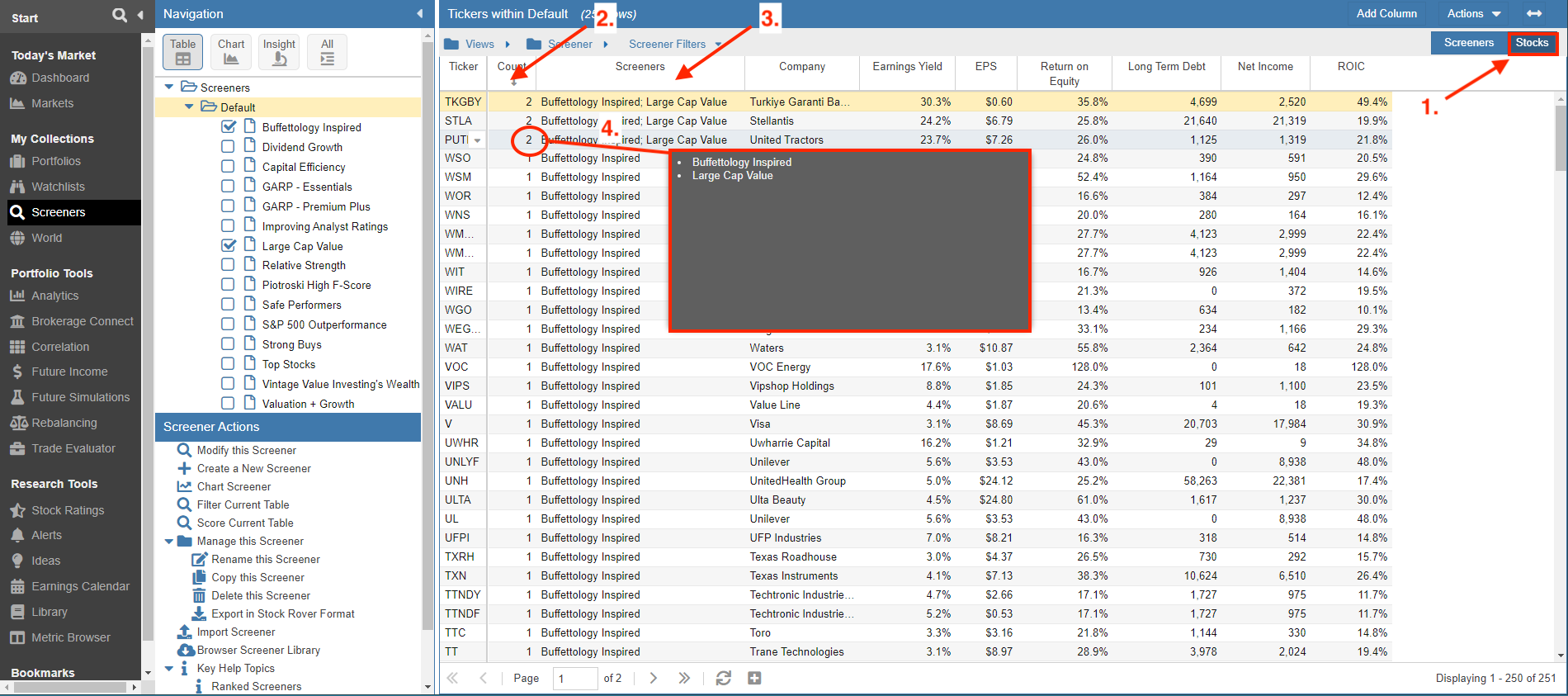Viewport: 1568px width, 696px height.
Task: Collapse Manage this Screener group
Action: [169, 542]
